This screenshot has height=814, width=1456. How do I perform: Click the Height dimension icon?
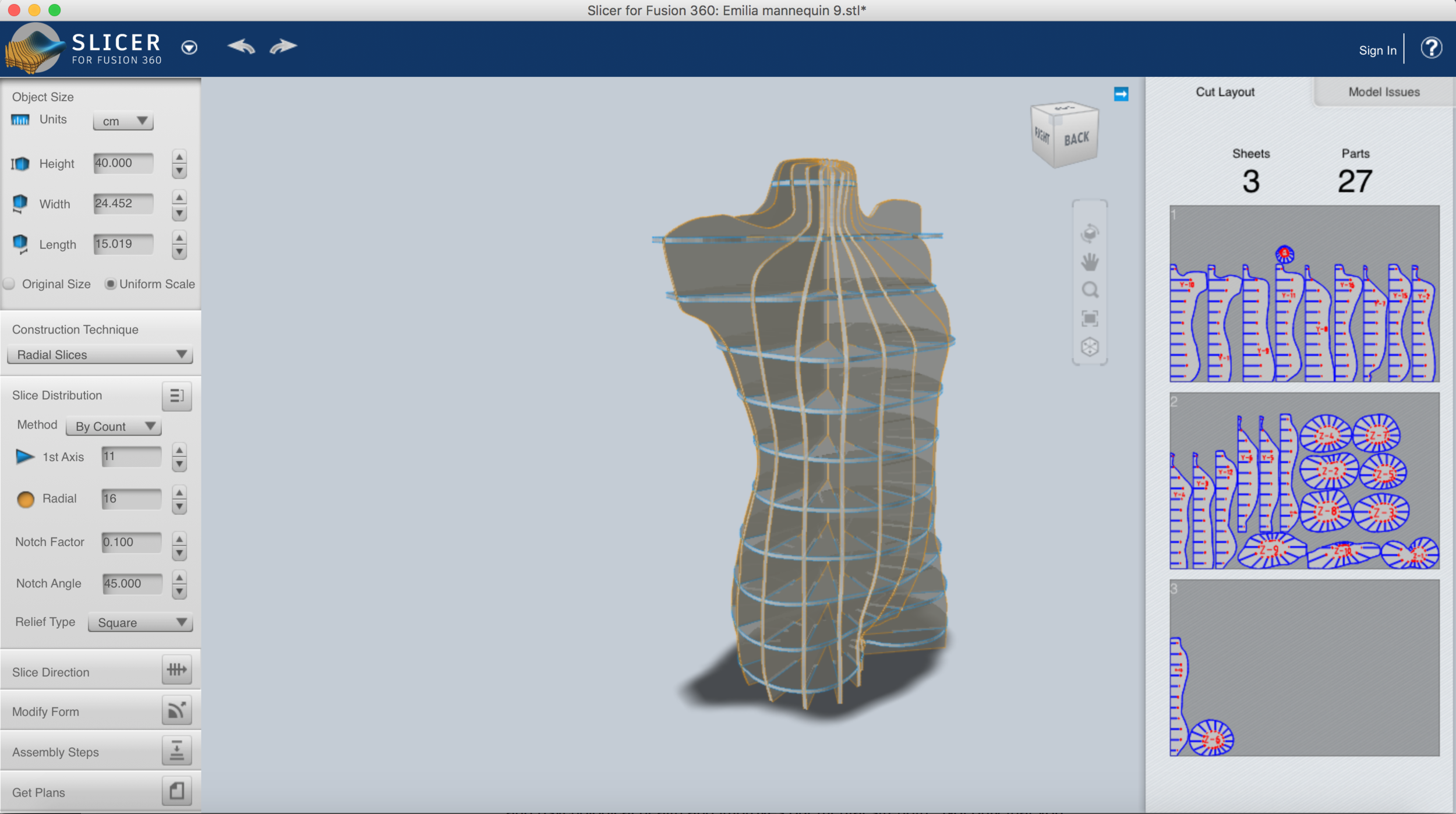(x=20, y=164)
